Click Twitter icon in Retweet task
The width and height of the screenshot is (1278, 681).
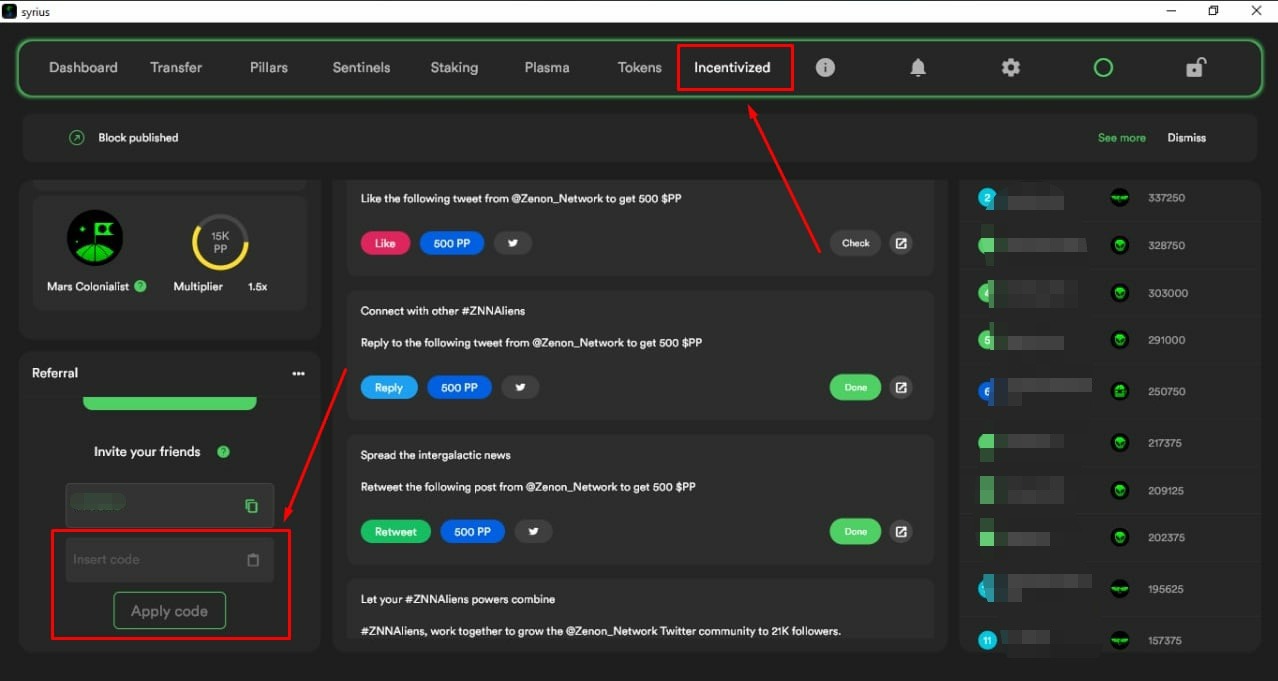coord(533,532)
